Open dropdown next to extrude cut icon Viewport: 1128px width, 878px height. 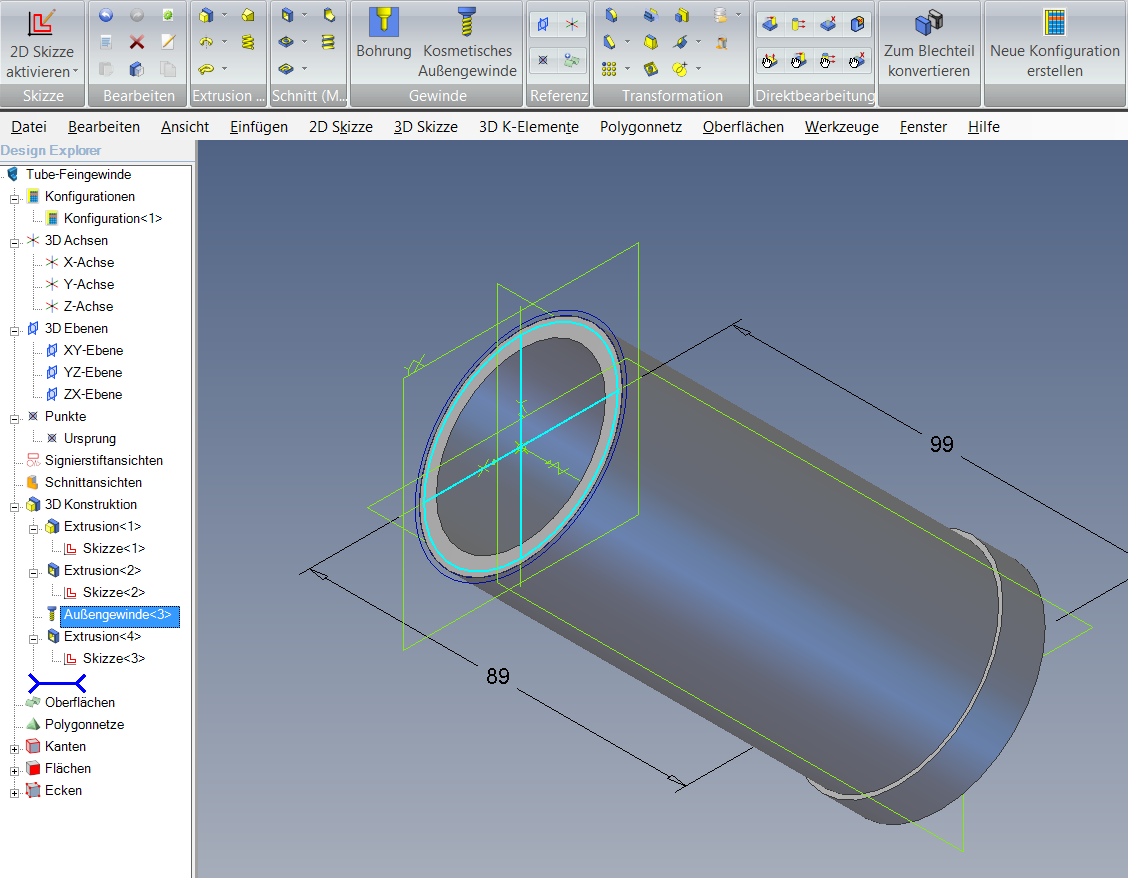(305, 15)
